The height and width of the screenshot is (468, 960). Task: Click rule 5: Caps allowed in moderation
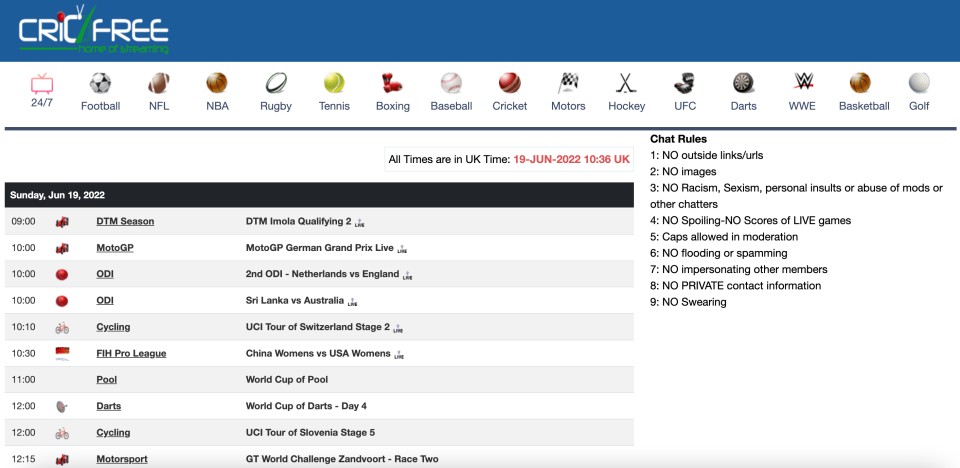click(724, 236)
